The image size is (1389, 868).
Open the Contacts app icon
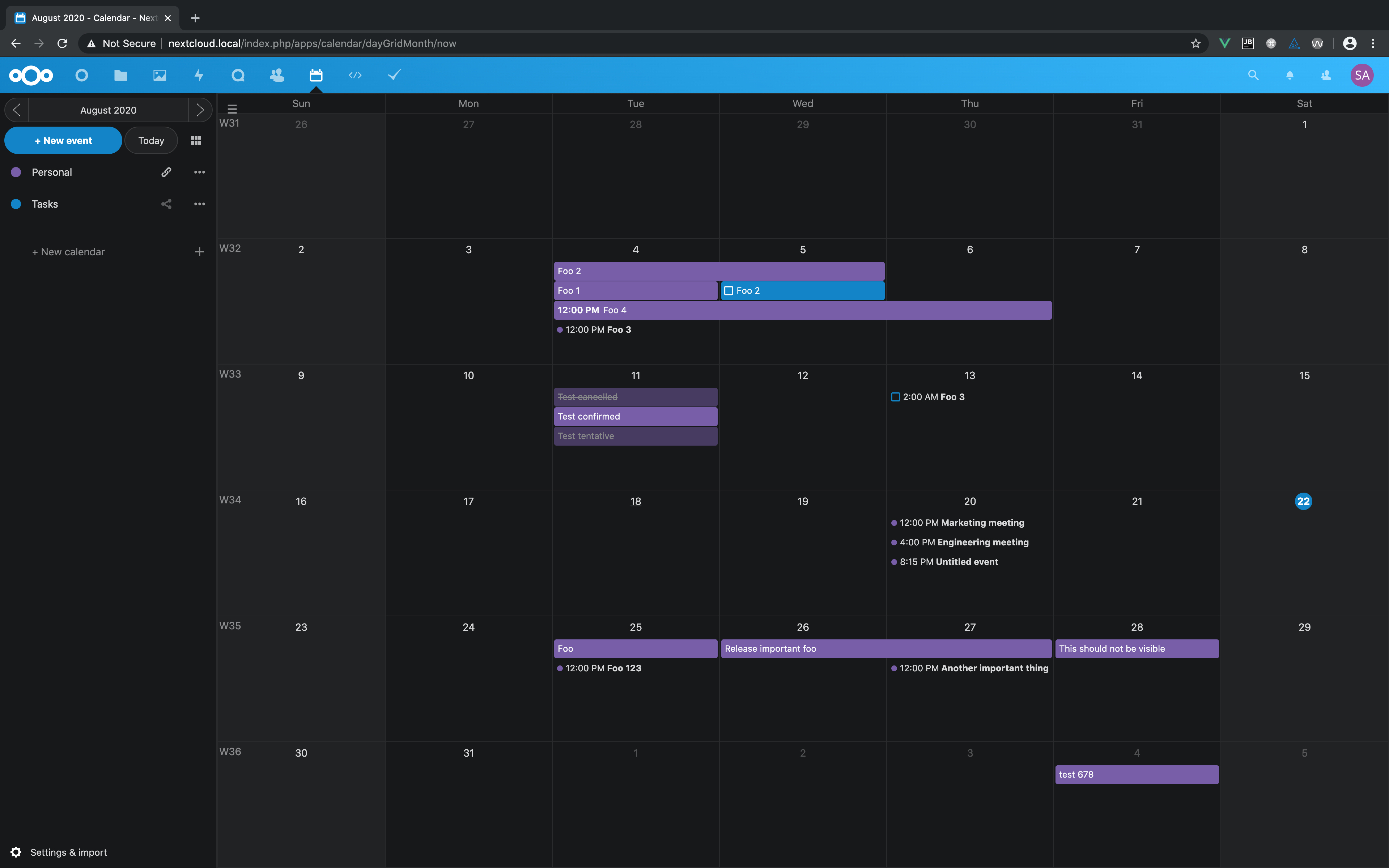pyautogui.click(x=277, y=75)
